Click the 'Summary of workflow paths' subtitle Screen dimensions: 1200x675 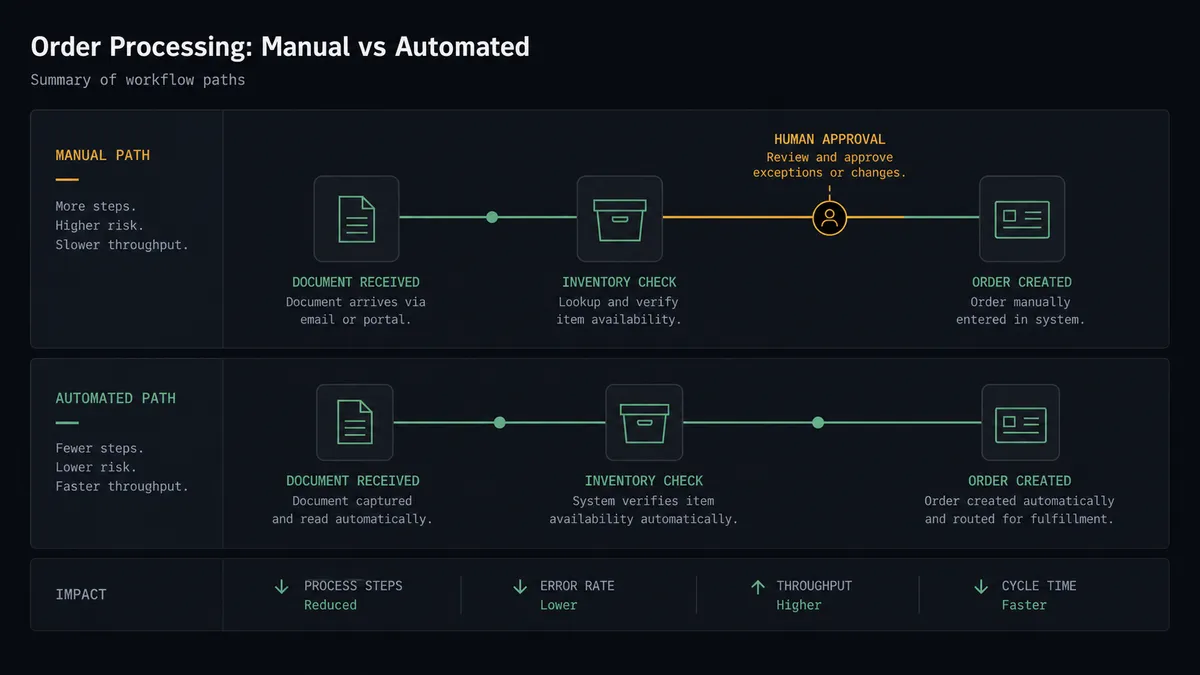(x=138, y=80)
